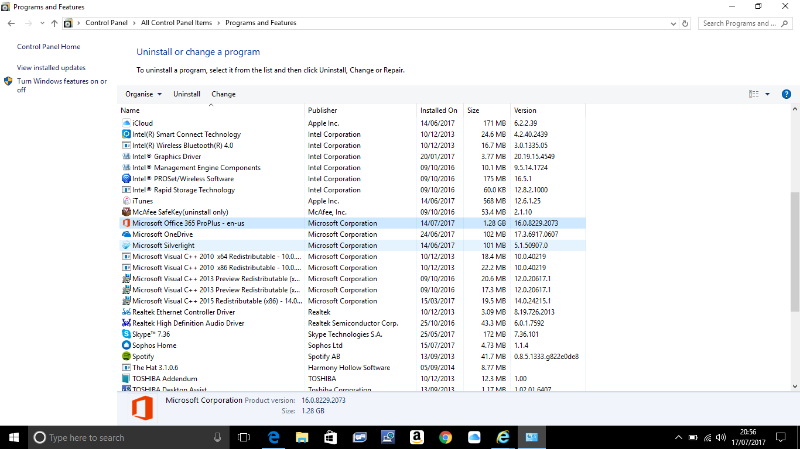800x449 pixels.
Task: Select the Intel Graphics Driver row
Action: [352, 157]
